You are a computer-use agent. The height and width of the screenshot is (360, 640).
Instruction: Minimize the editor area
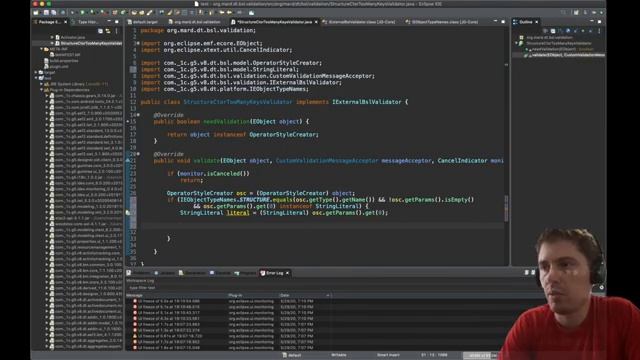[496, 22]
